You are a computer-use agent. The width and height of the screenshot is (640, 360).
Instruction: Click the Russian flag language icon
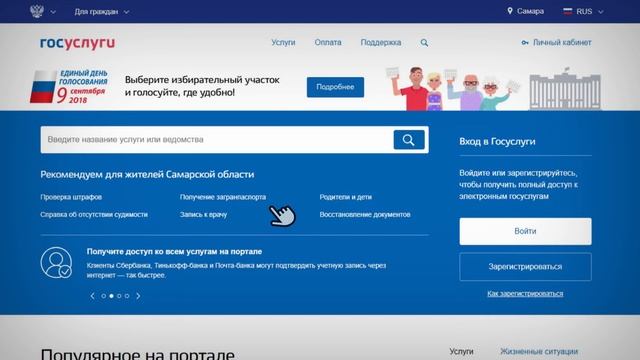click(568, 11)
